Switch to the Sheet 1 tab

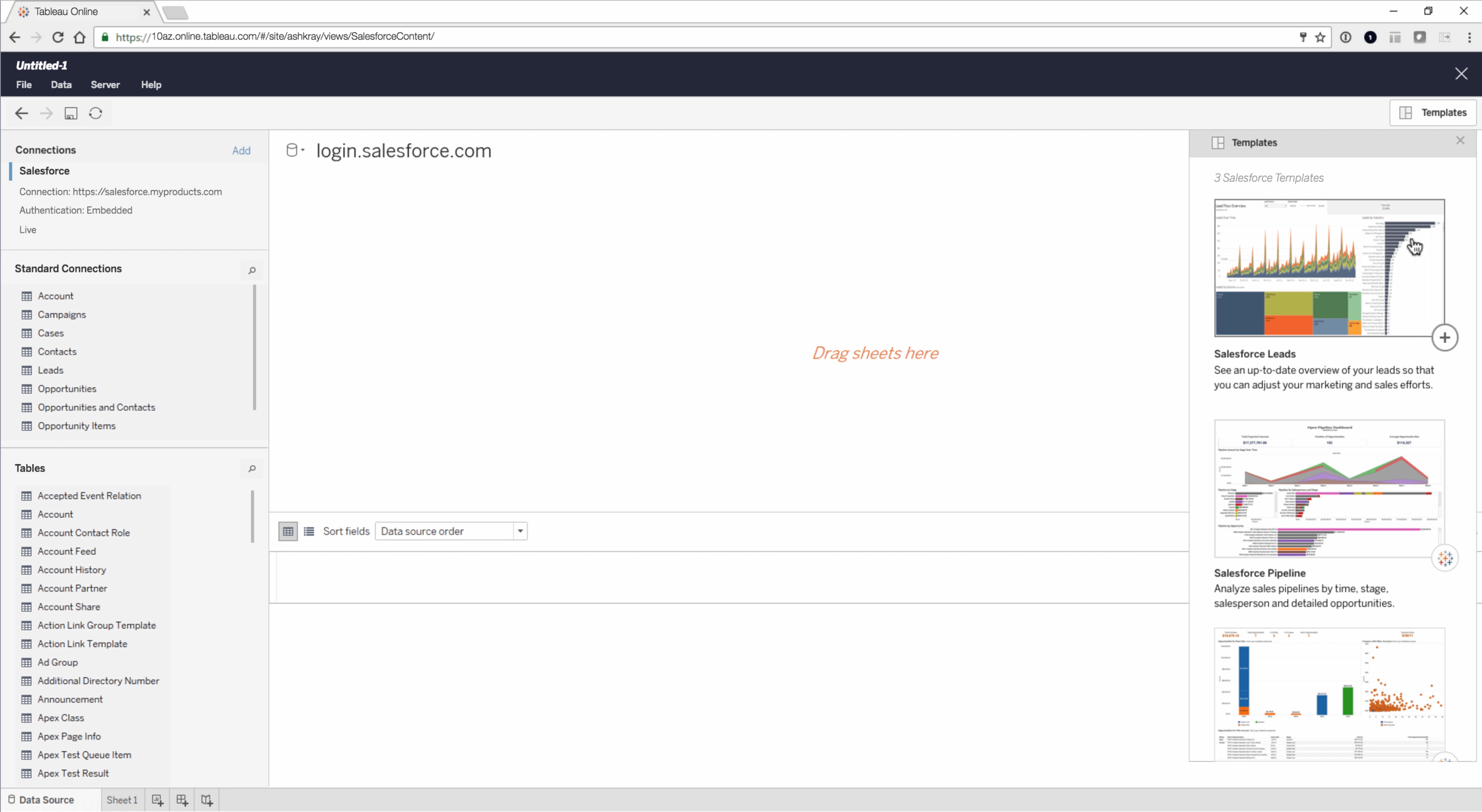(121, 799)
